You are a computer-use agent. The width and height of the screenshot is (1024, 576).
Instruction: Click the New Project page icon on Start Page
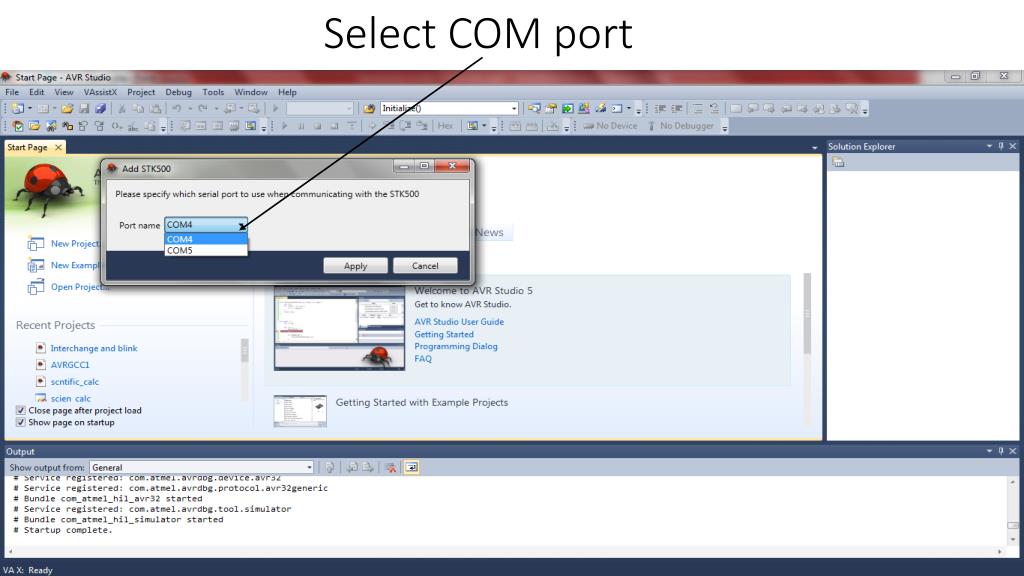point(35,244)
